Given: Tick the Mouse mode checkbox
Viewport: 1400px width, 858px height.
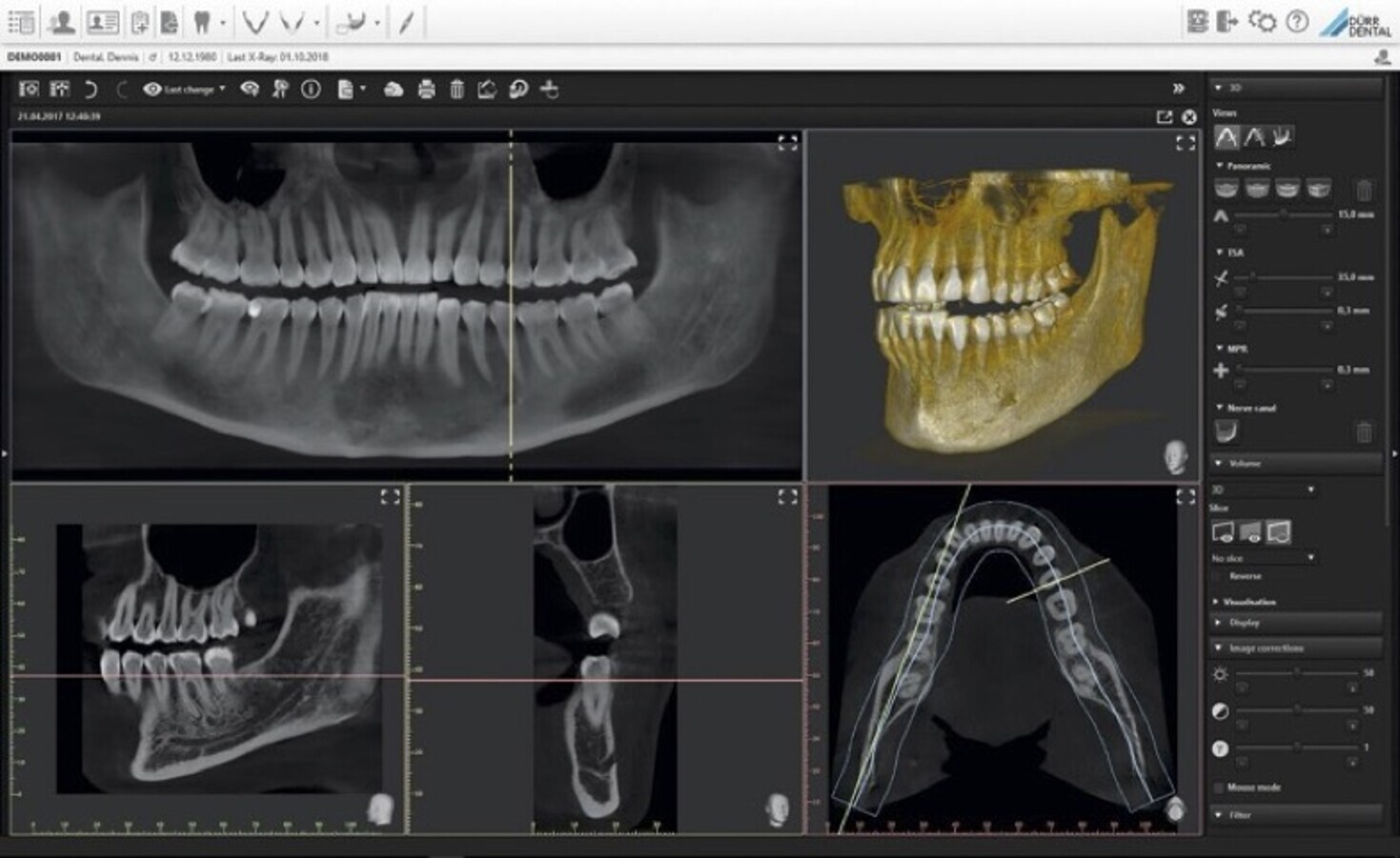Looking at the screenshot, I should [x=1219, y=787].
